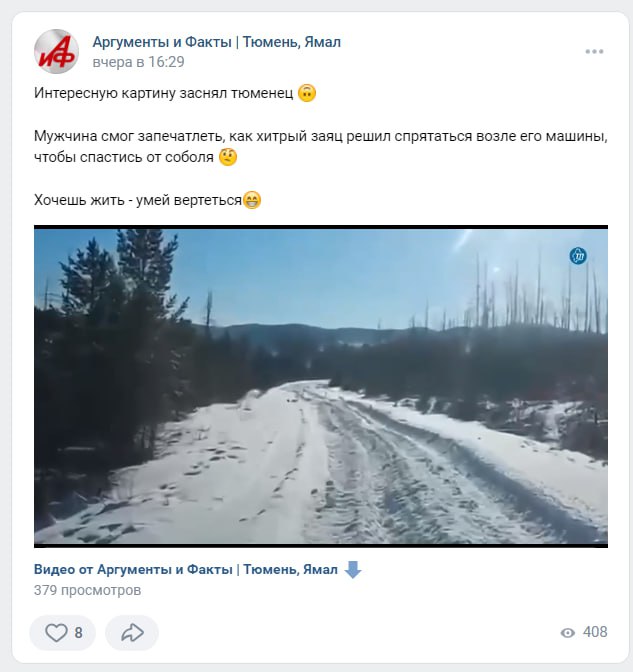Click the eye views counter icon
The height and width of the screenshot is (672, 633).
pyautogui.click(x=568, y=633)
